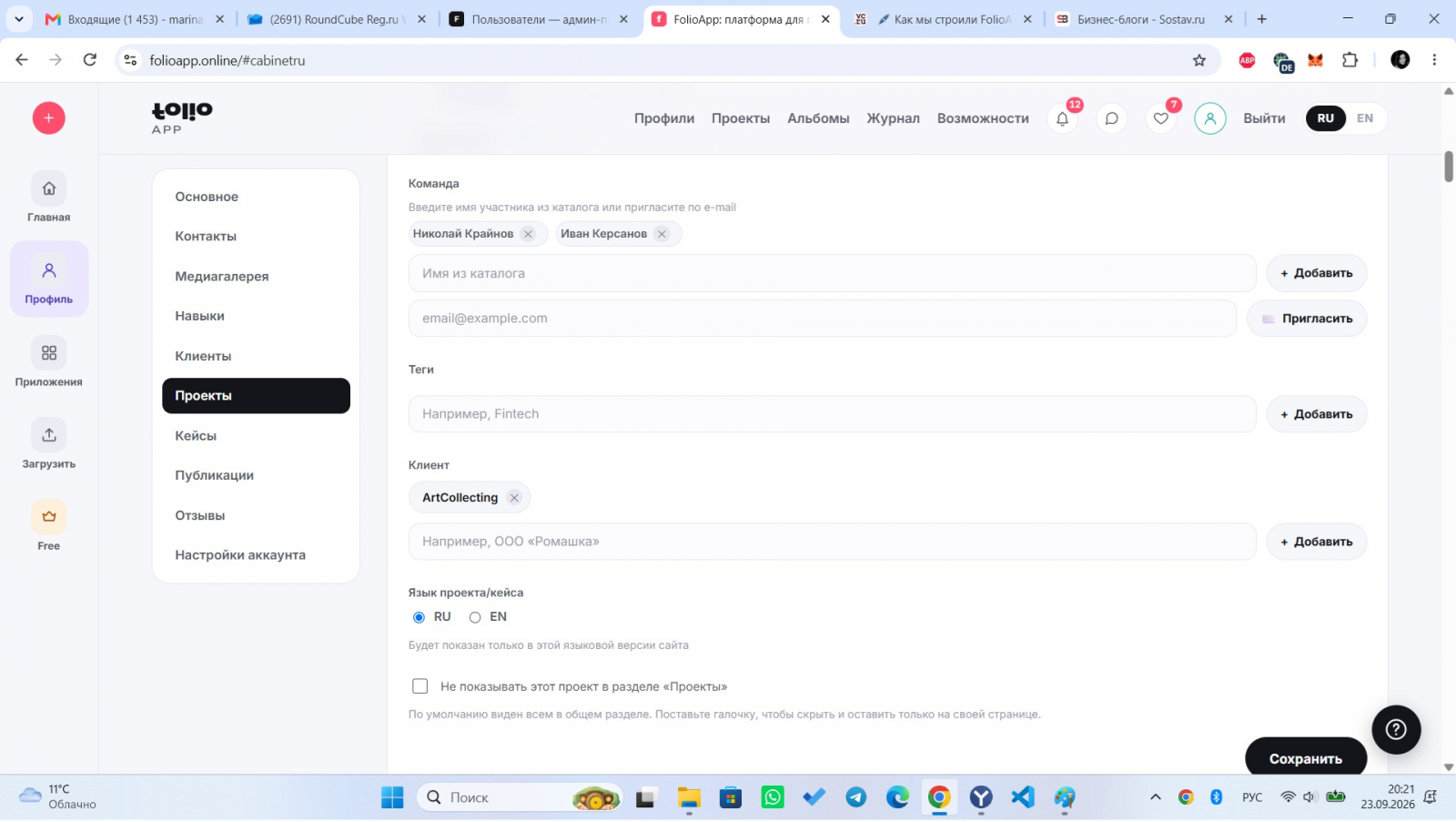Open Профили in top navigation
The height and width of the screenshot is (822, 1456).
(x=664, y=118)
